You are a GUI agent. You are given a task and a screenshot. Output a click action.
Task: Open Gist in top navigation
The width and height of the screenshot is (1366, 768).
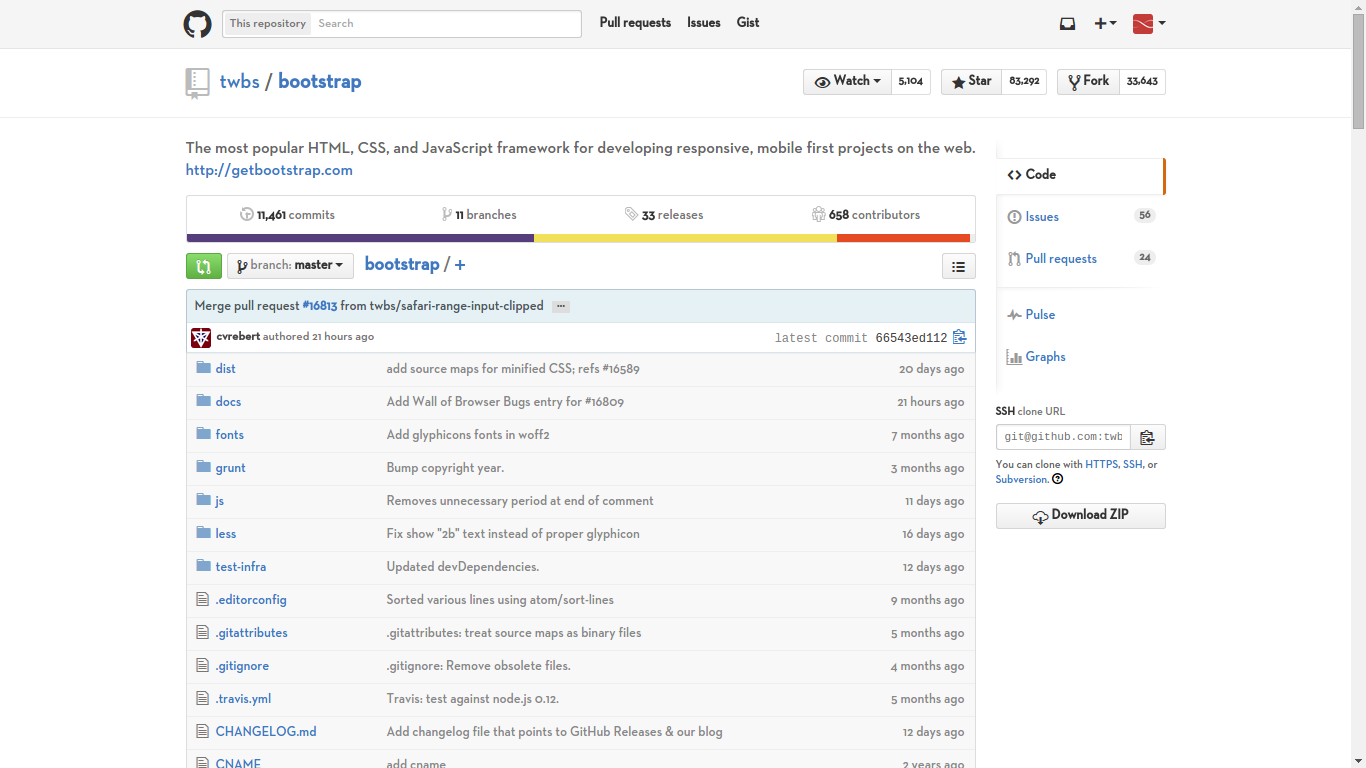click(748, 23)
